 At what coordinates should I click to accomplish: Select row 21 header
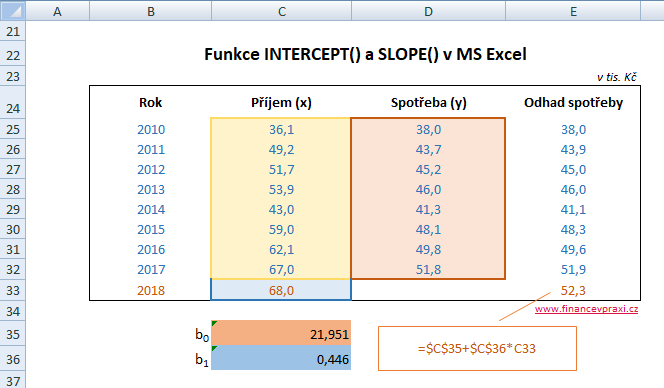pos(13,31)
